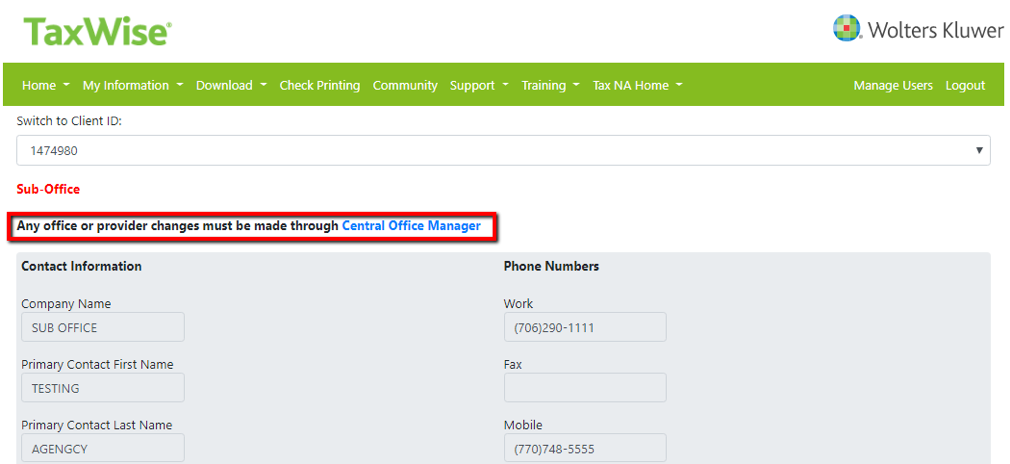Click the Mobile phone number field
The image size is (1010, 464).
click(585, 449)
